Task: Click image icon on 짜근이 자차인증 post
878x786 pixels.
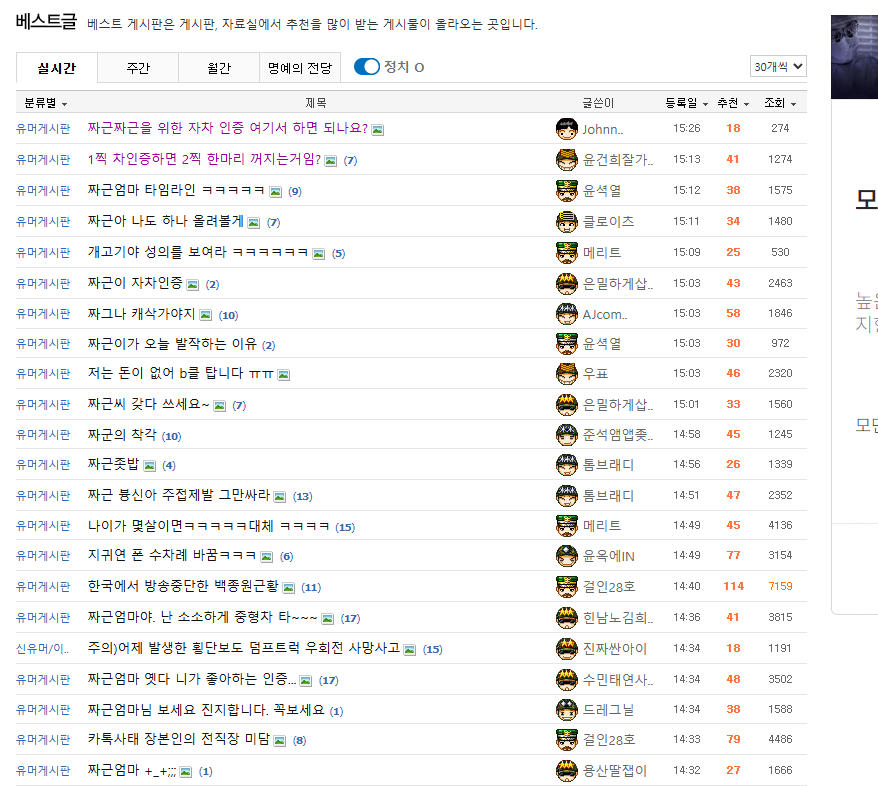Action: coord(193,285)
